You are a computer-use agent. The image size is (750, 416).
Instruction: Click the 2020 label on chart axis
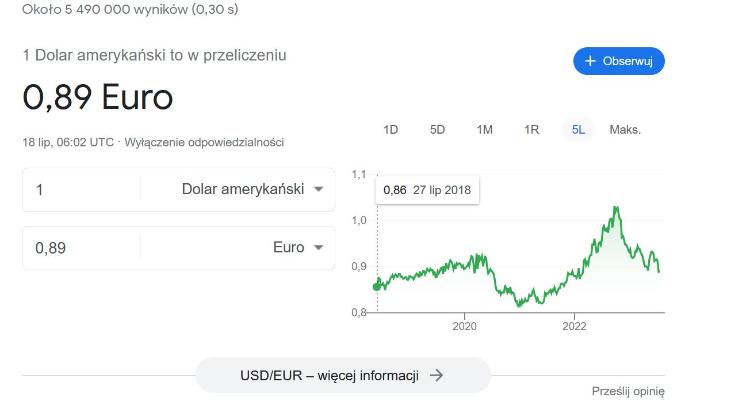(x=464, y=326)
